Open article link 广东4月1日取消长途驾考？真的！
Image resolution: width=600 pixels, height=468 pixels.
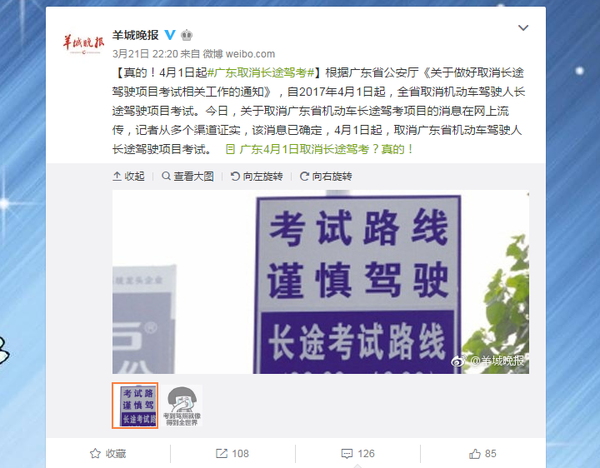pyautogui.click(x=320, y=149)
